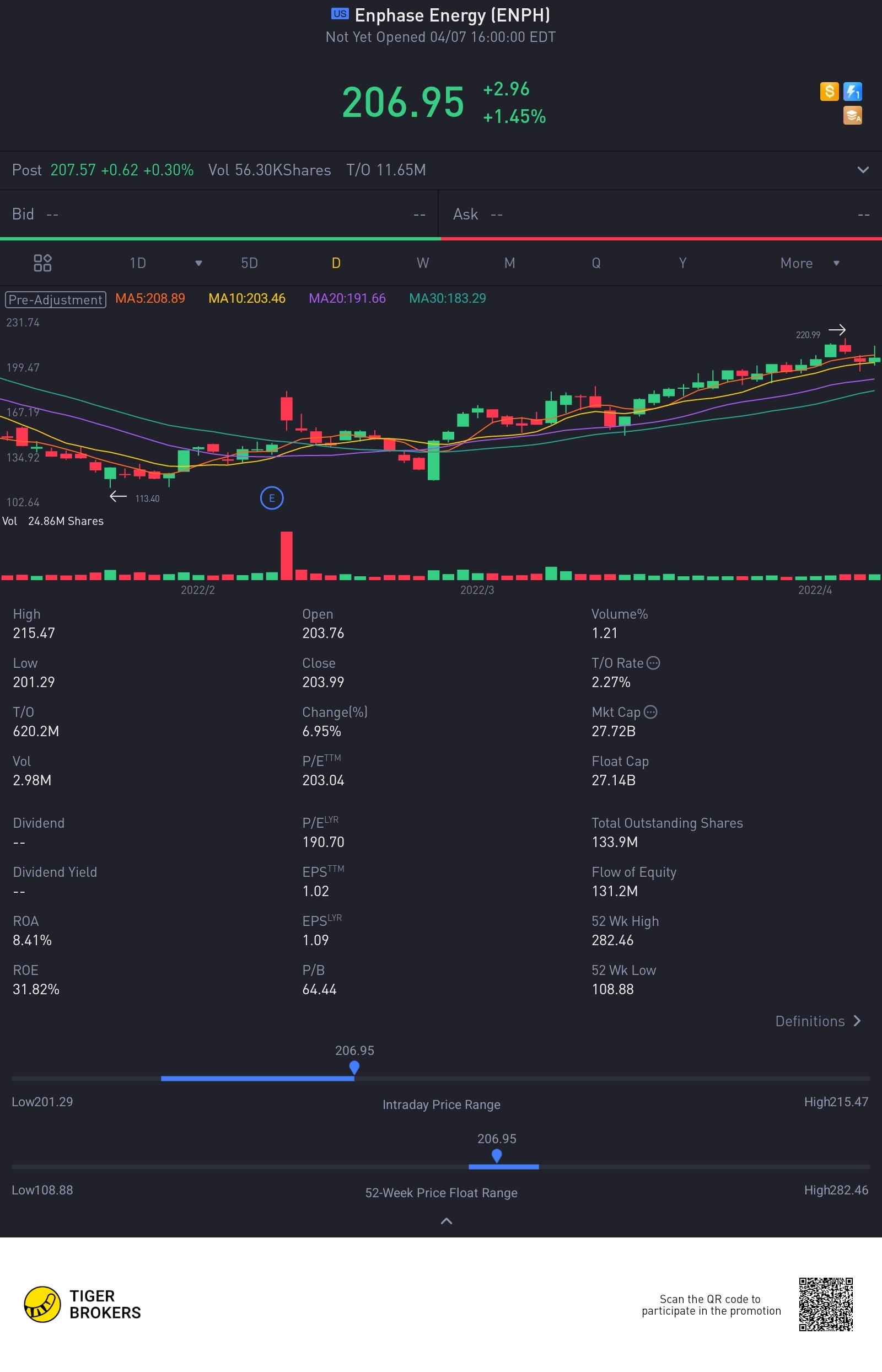The width and height of the screenshot is (882, 1372).
Task: Tap the 52 Wk High 282.46 value
Action: 612,940
